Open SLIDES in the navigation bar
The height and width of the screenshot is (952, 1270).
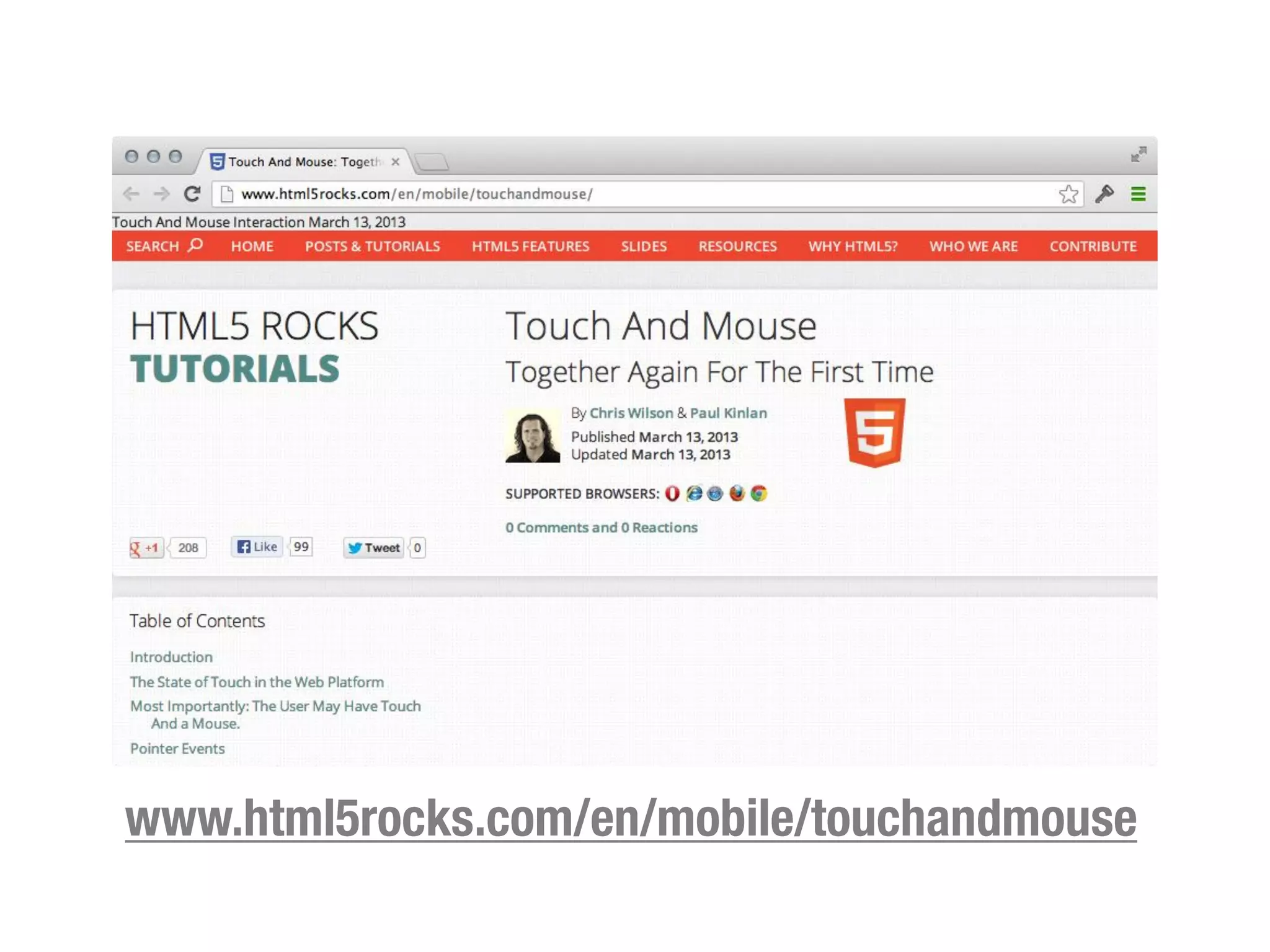pyautogui.click(x=644, y=246)
